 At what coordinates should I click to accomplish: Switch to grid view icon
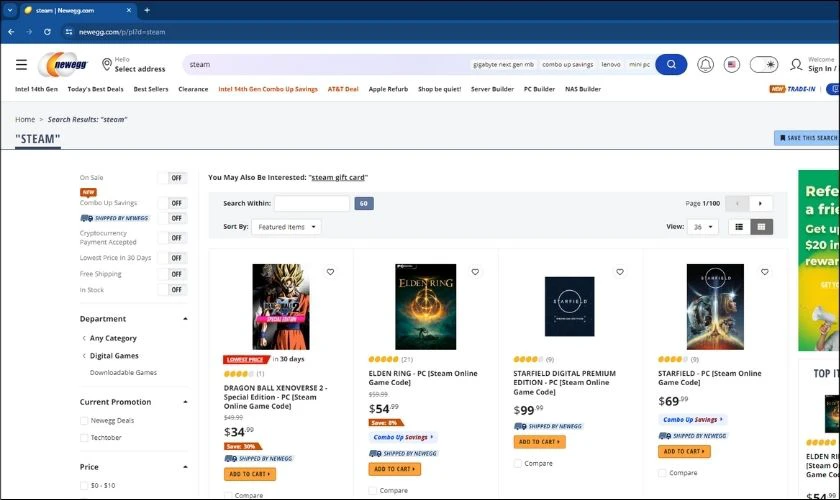click(x=761, y=227)
